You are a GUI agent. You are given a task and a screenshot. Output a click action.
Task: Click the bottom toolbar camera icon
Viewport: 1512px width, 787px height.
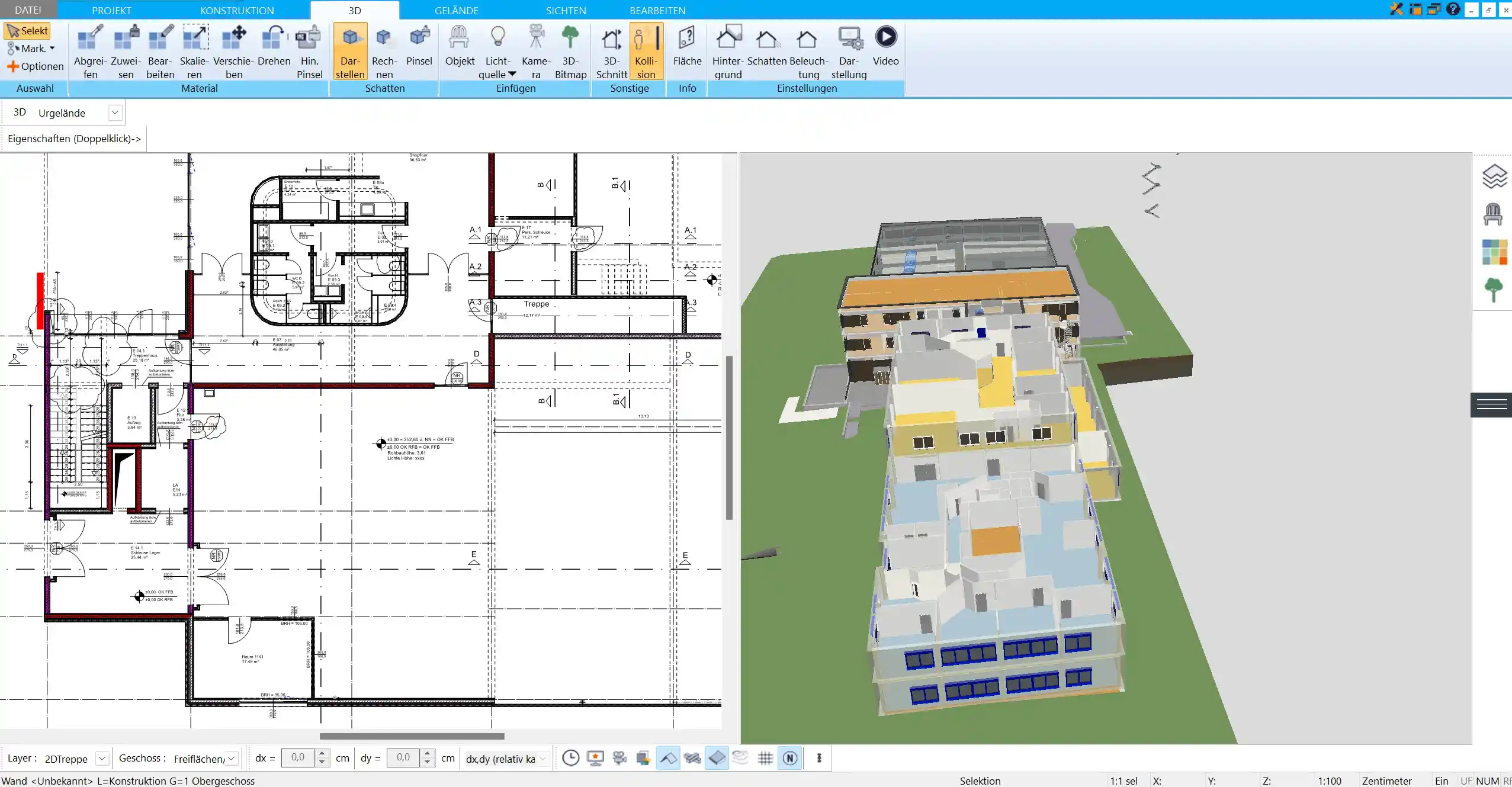click(x=619, y=758)
